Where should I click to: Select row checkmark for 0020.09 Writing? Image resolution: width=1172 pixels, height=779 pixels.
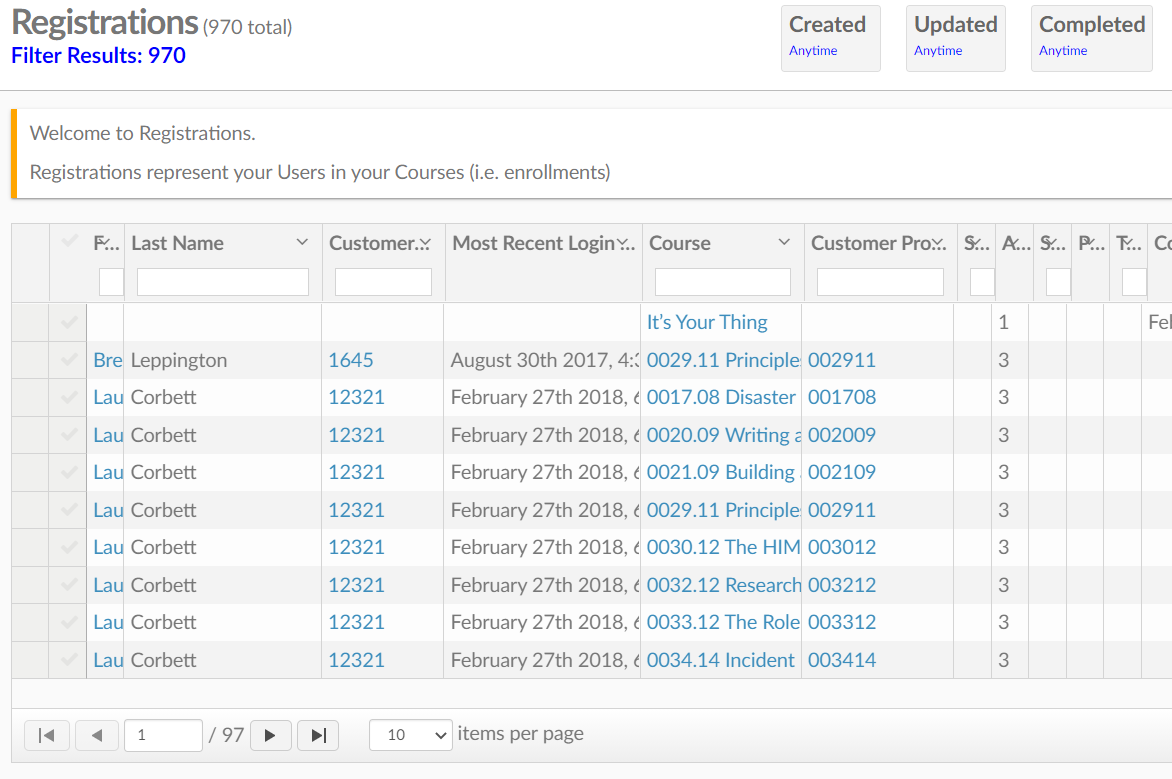(69, 434)
